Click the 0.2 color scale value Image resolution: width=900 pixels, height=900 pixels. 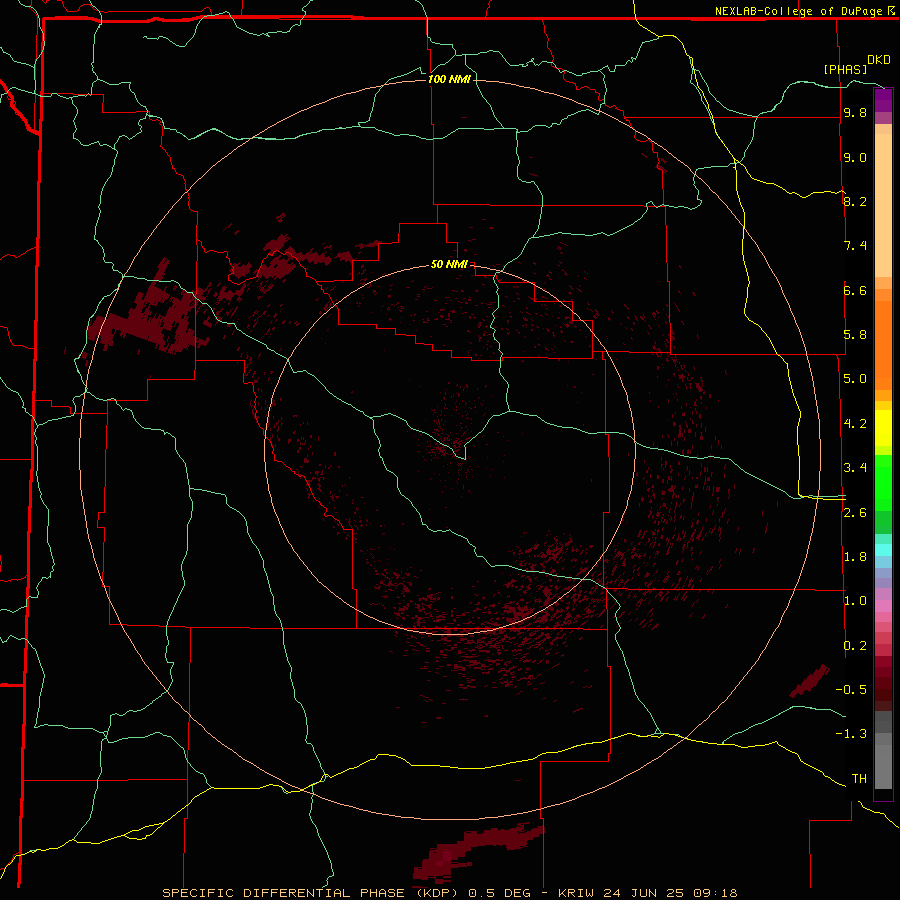pos(855,646)
